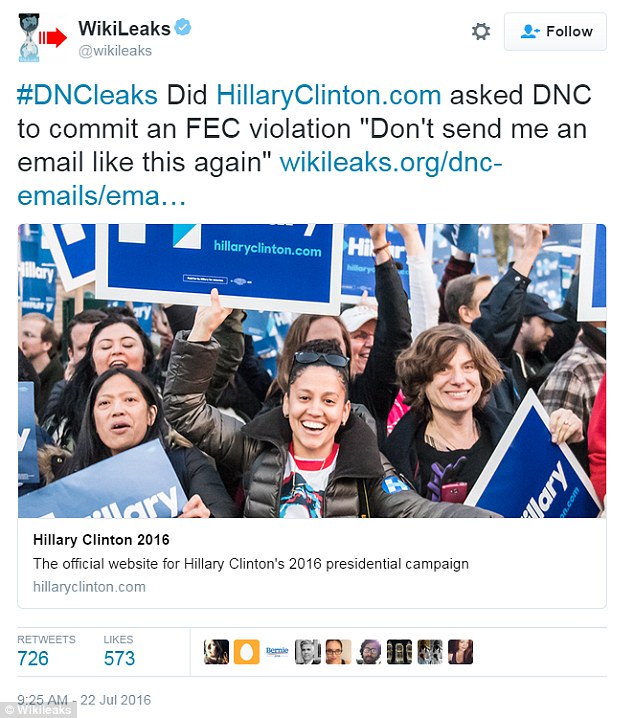Click the orange egg avatar
634x718 pixels.
[x=247, y=652]
